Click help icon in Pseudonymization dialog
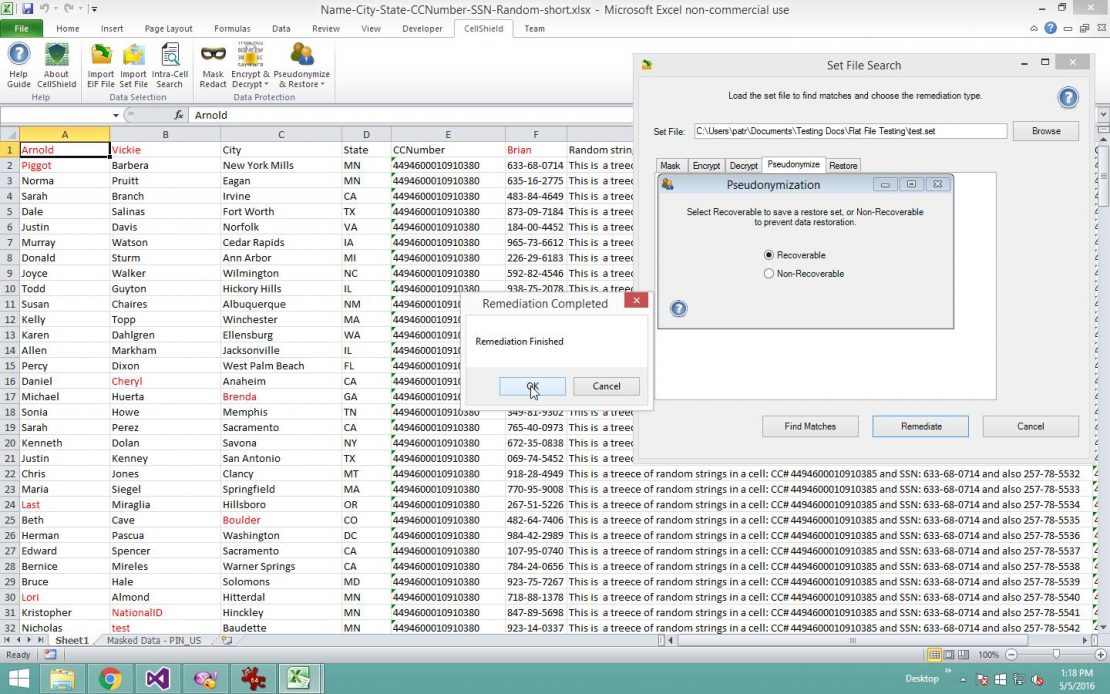The height and width of the screenshot is (694, 1110). [x=678, y=308]
